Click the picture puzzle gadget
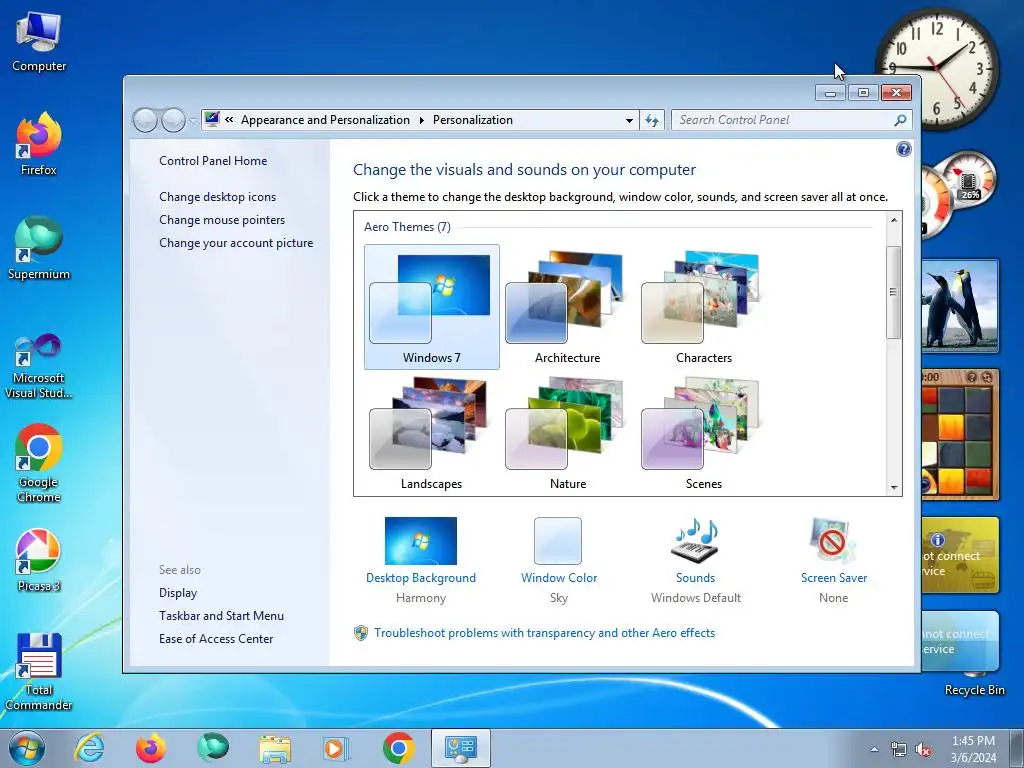 (x=960, y=434)
